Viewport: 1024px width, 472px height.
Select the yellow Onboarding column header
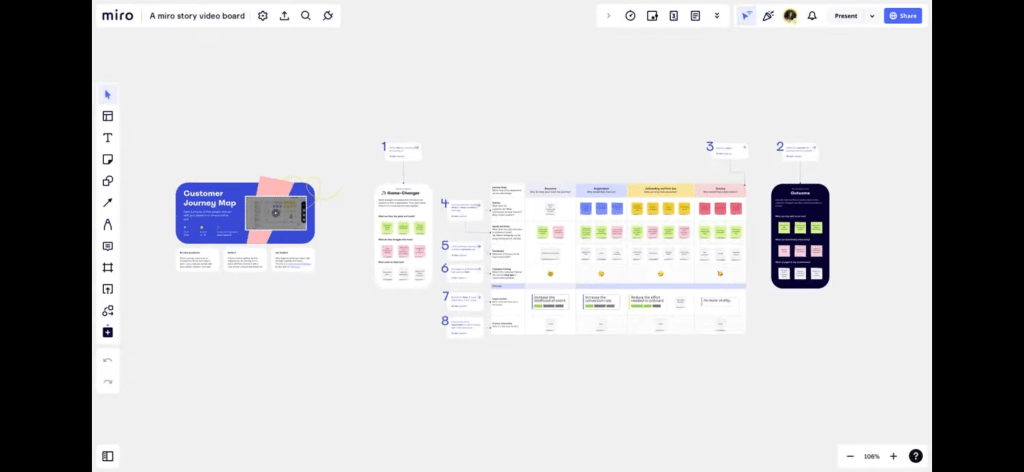pos(660,190)
